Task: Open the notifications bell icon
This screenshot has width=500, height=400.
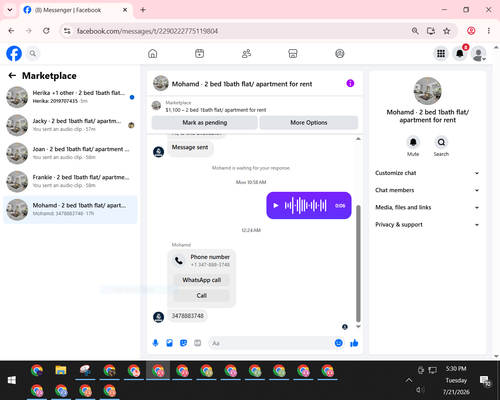Action: [460, 53]
